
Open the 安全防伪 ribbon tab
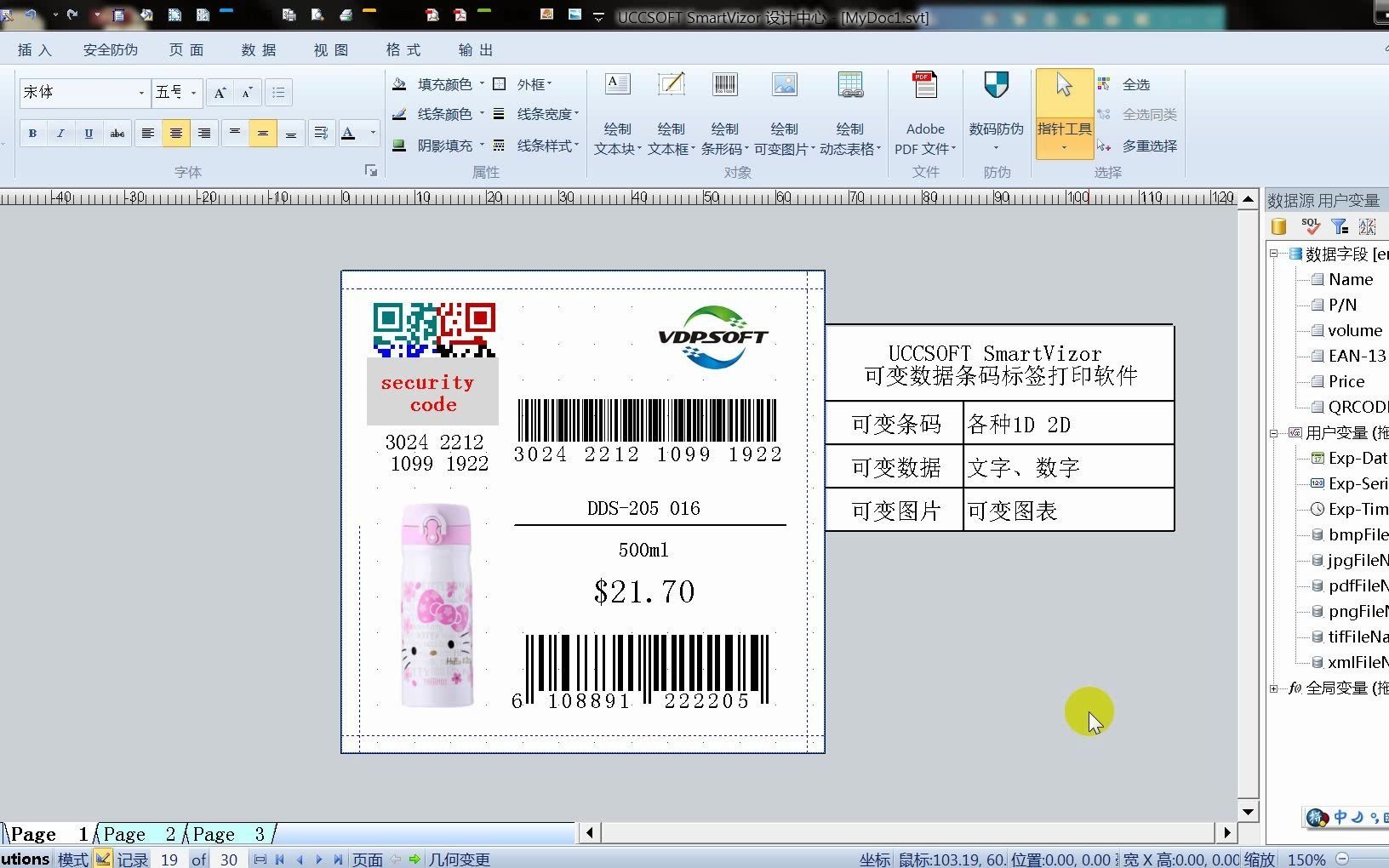[x=110, y=50]
